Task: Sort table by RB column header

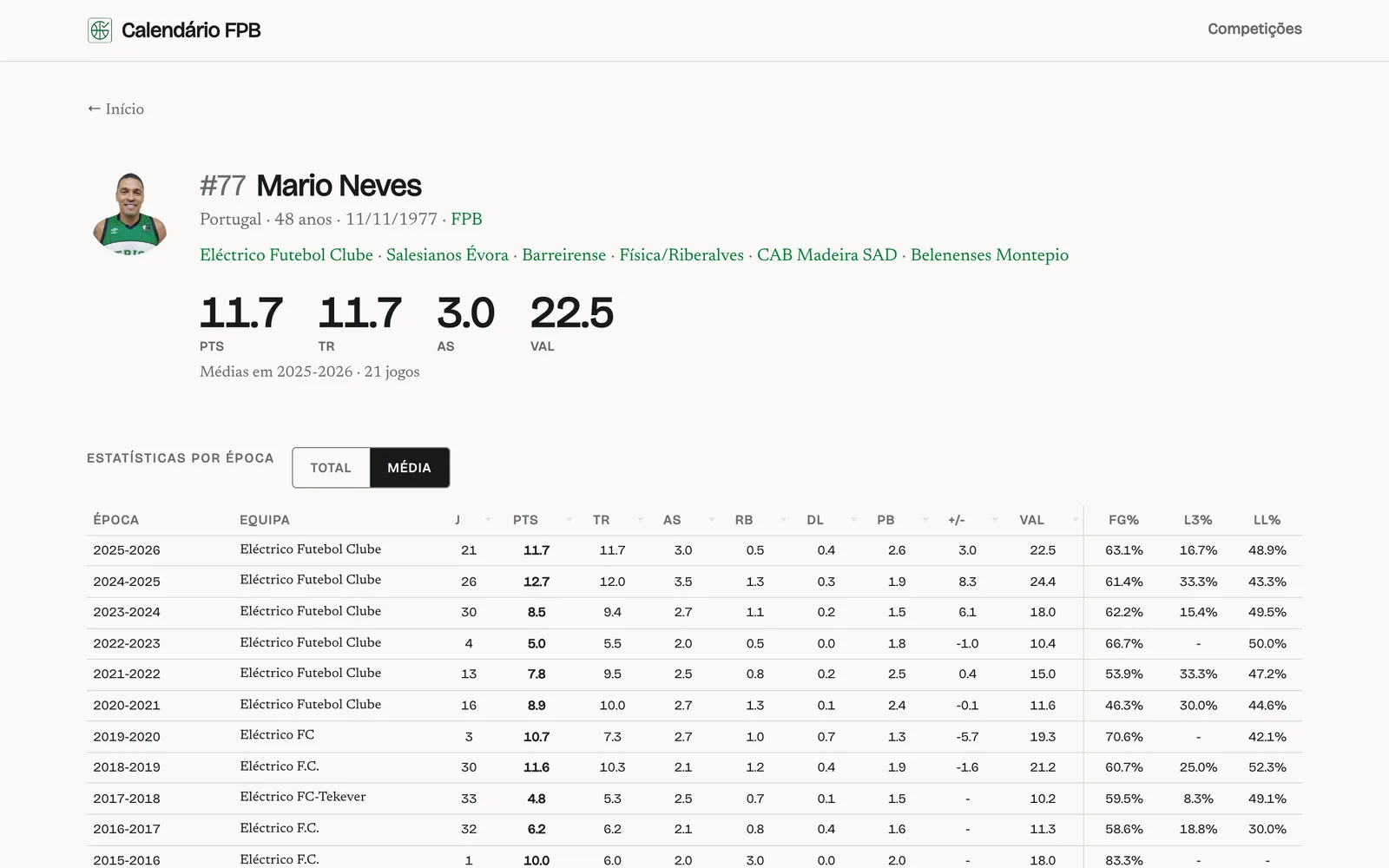Action: coord(755,520)
